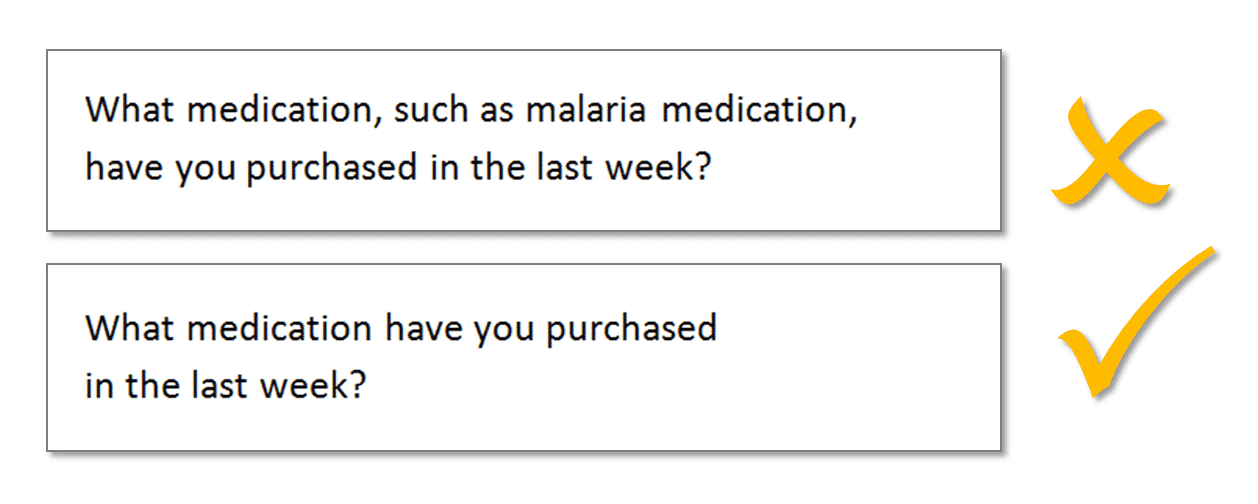
Task: Select the box containing the malaria medication question
Action: pos(523,140)
